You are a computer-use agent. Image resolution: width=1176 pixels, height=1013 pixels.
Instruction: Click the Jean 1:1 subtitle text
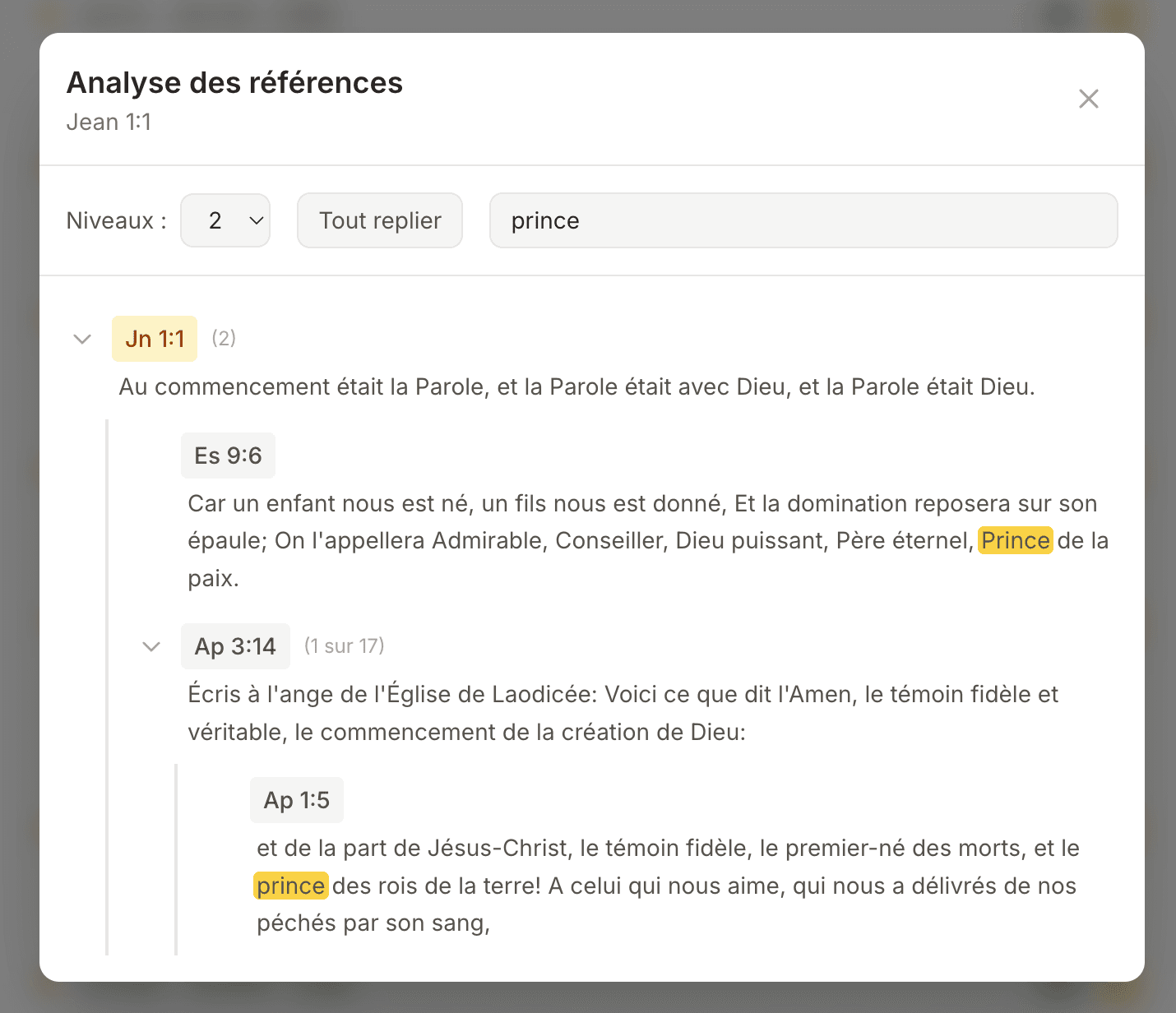(110, 122)
